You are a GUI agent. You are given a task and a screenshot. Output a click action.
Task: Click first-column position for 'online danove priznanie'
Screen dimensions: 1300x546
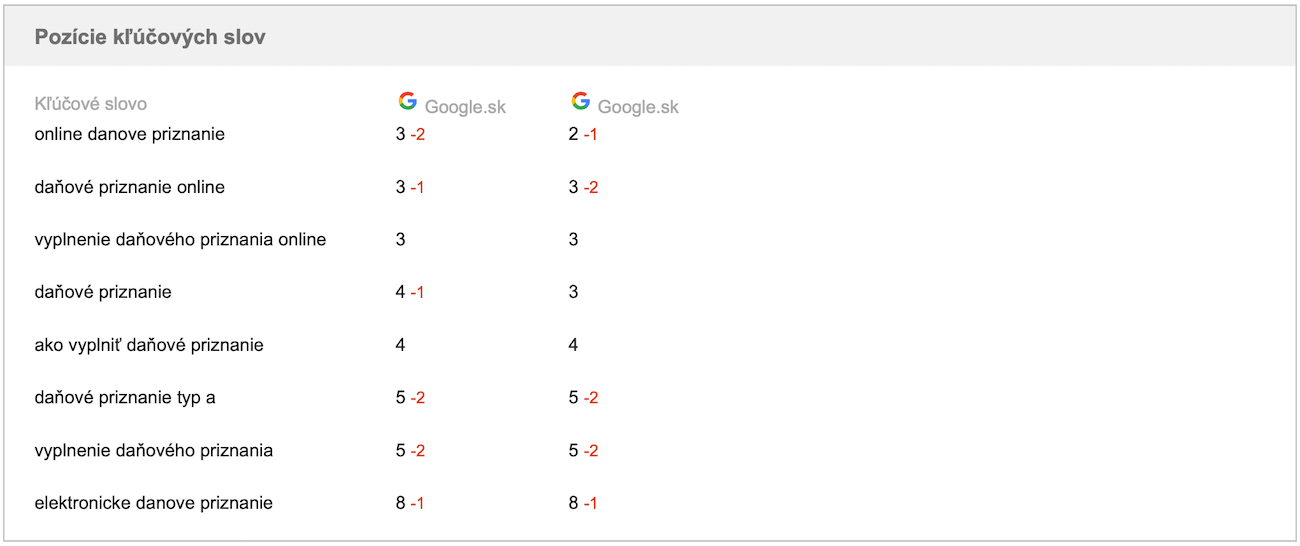coord(410,134)
